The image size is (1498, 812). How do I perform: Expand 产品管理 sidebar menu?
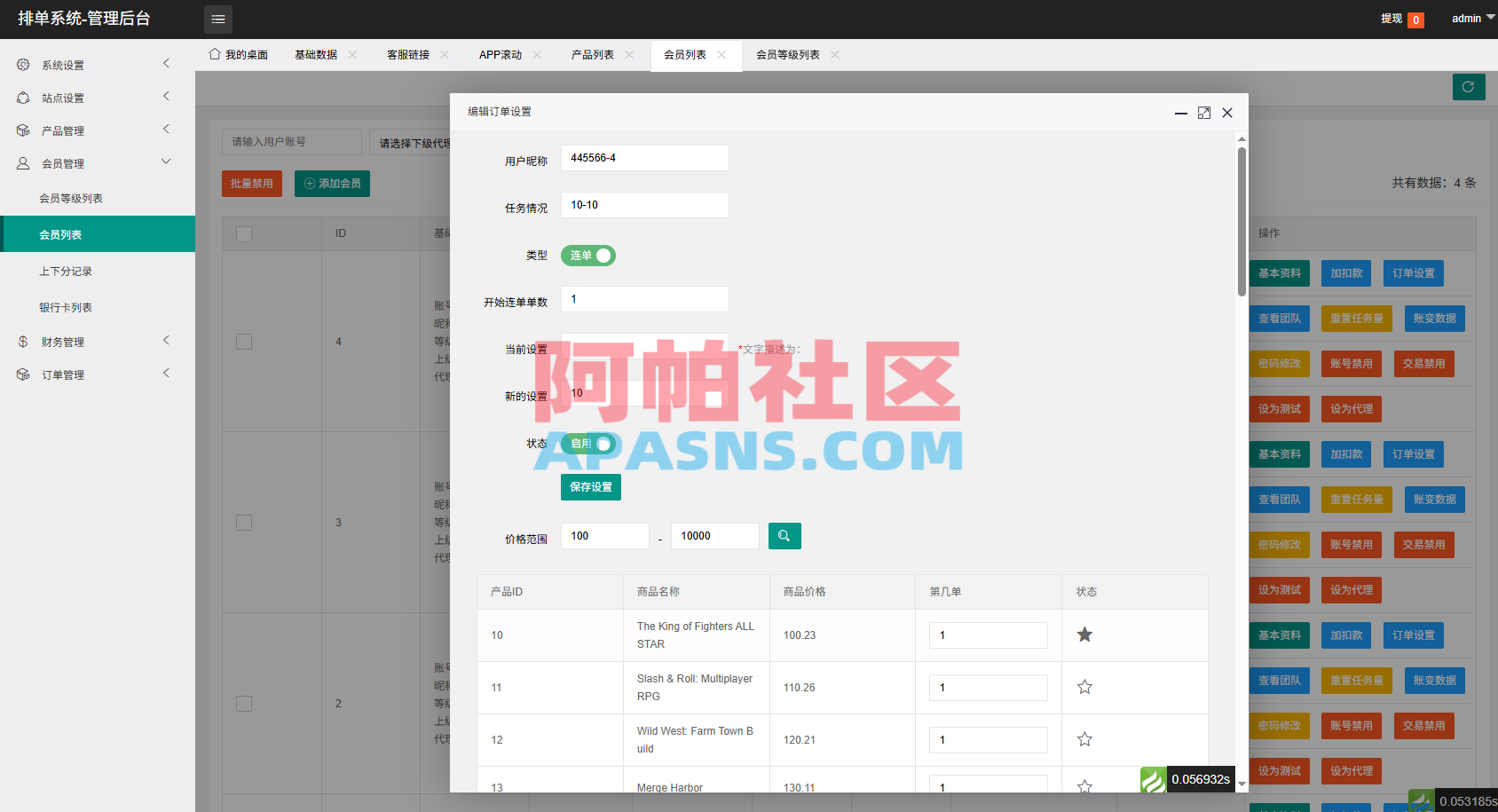(x=98, y=130)
